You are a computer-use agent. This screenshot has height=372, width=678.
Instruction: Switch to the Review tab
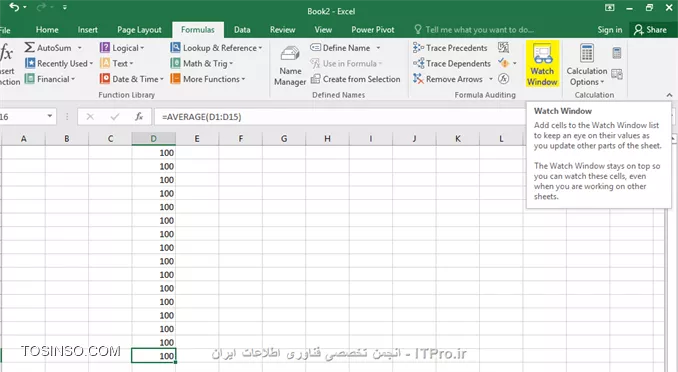click(282, 30)
